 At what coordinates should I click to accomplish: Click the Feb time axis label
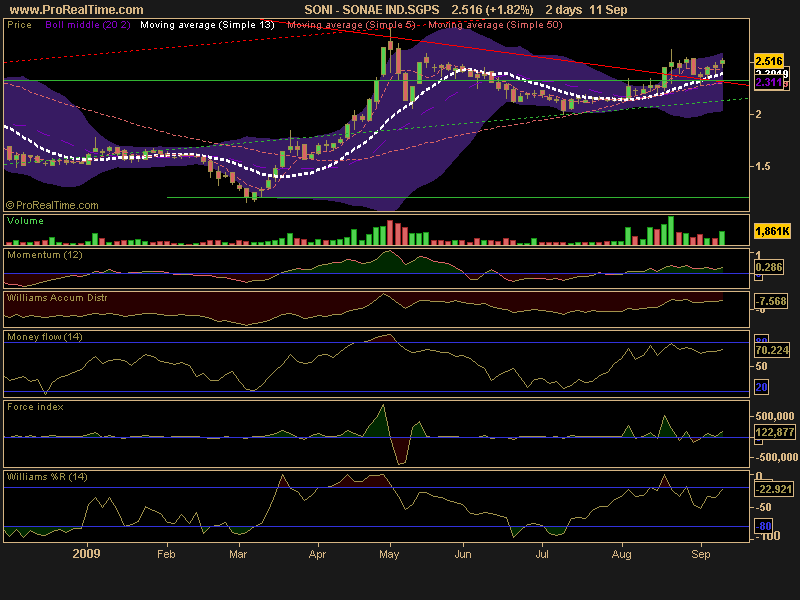pyautogui.click(x=166, y=554)
